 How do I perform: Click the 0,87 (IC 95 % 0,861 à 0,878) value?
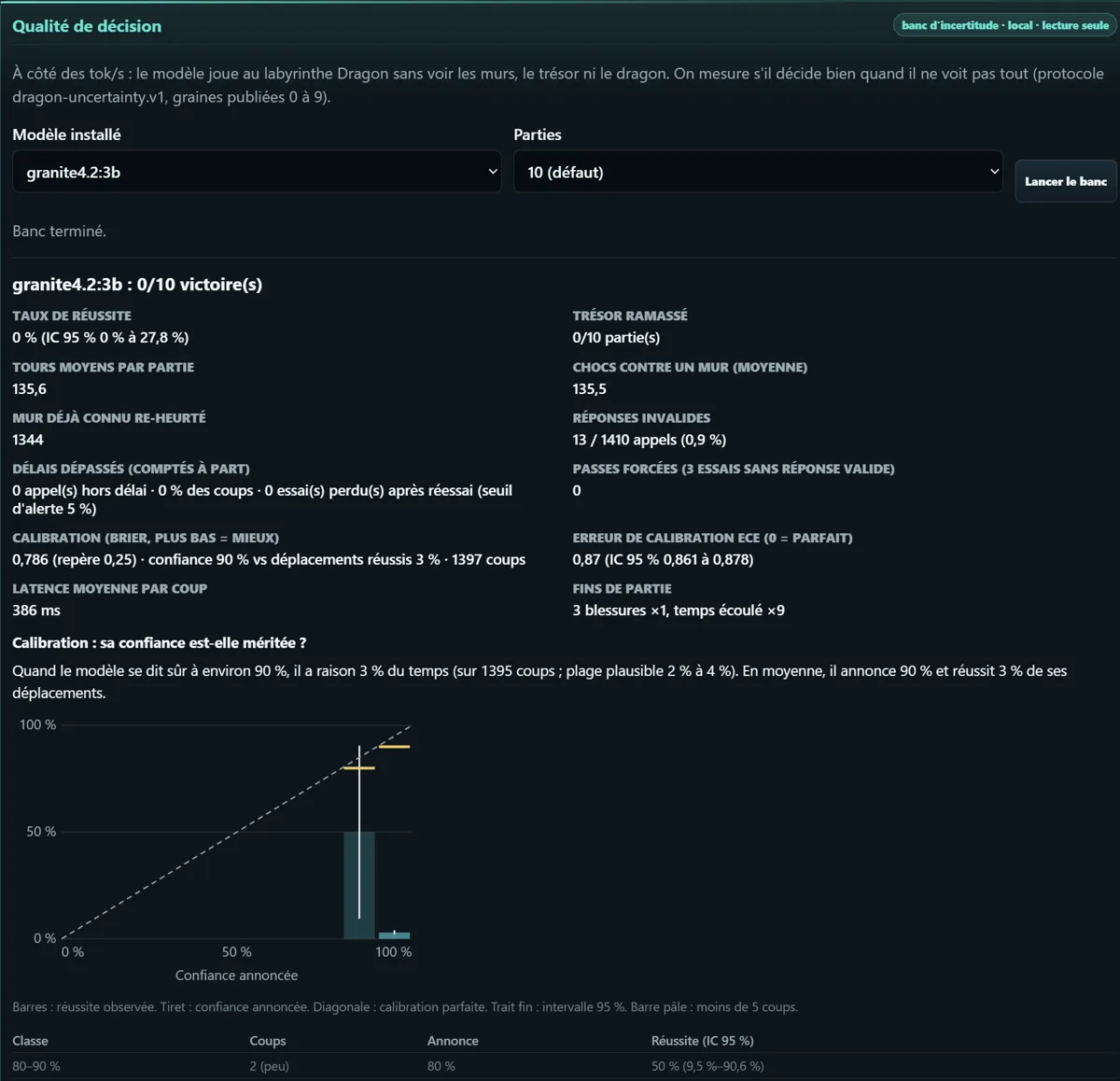664,560
